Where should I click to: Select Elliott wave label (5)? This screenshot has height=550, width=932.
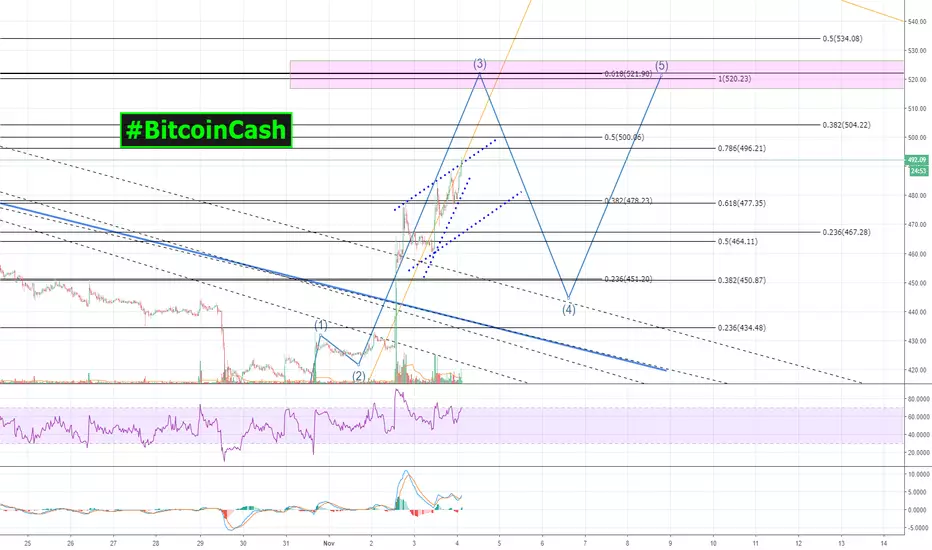coord(662,65)
